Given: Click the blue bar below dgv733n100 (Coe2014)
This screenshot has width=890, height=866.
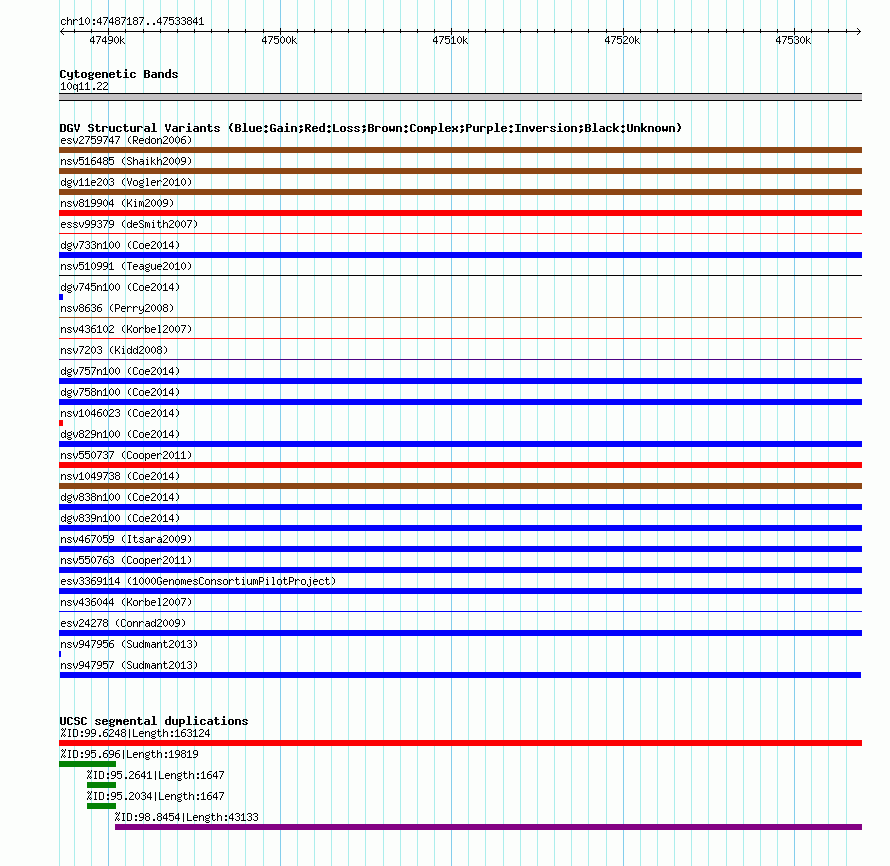Looking at the screenshot, I should [460, 255].
